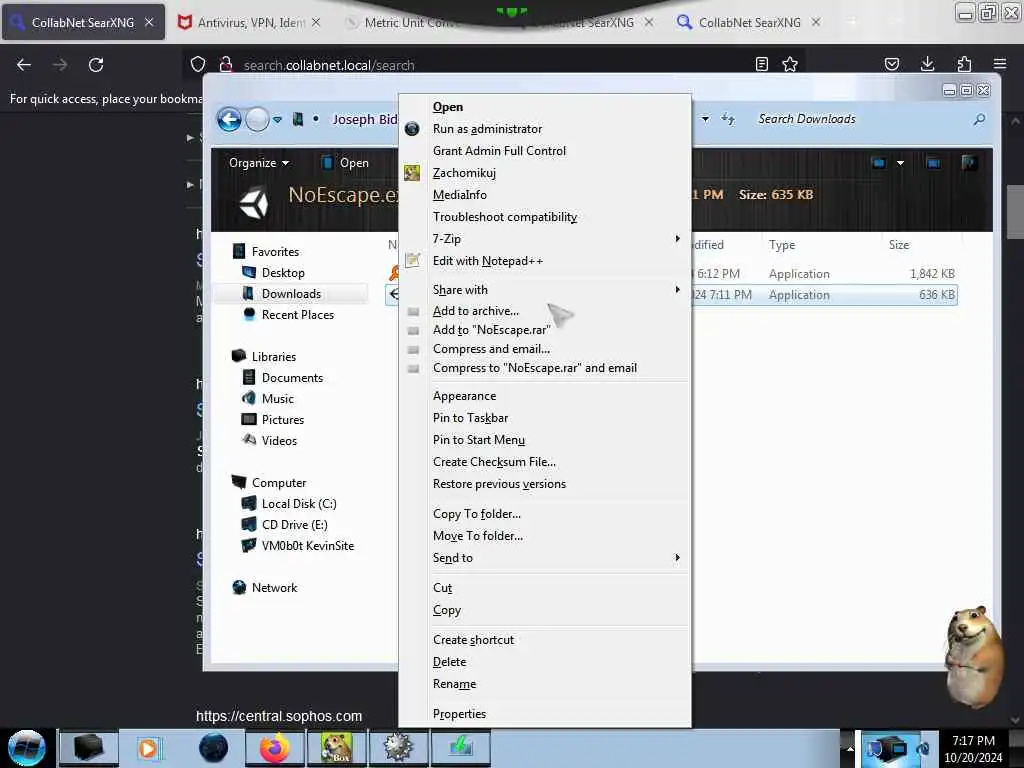Image resolution: width=1024 pixels, height=768 pixels.
Task: Choose Compress and email...
Action: coord(545,349)
